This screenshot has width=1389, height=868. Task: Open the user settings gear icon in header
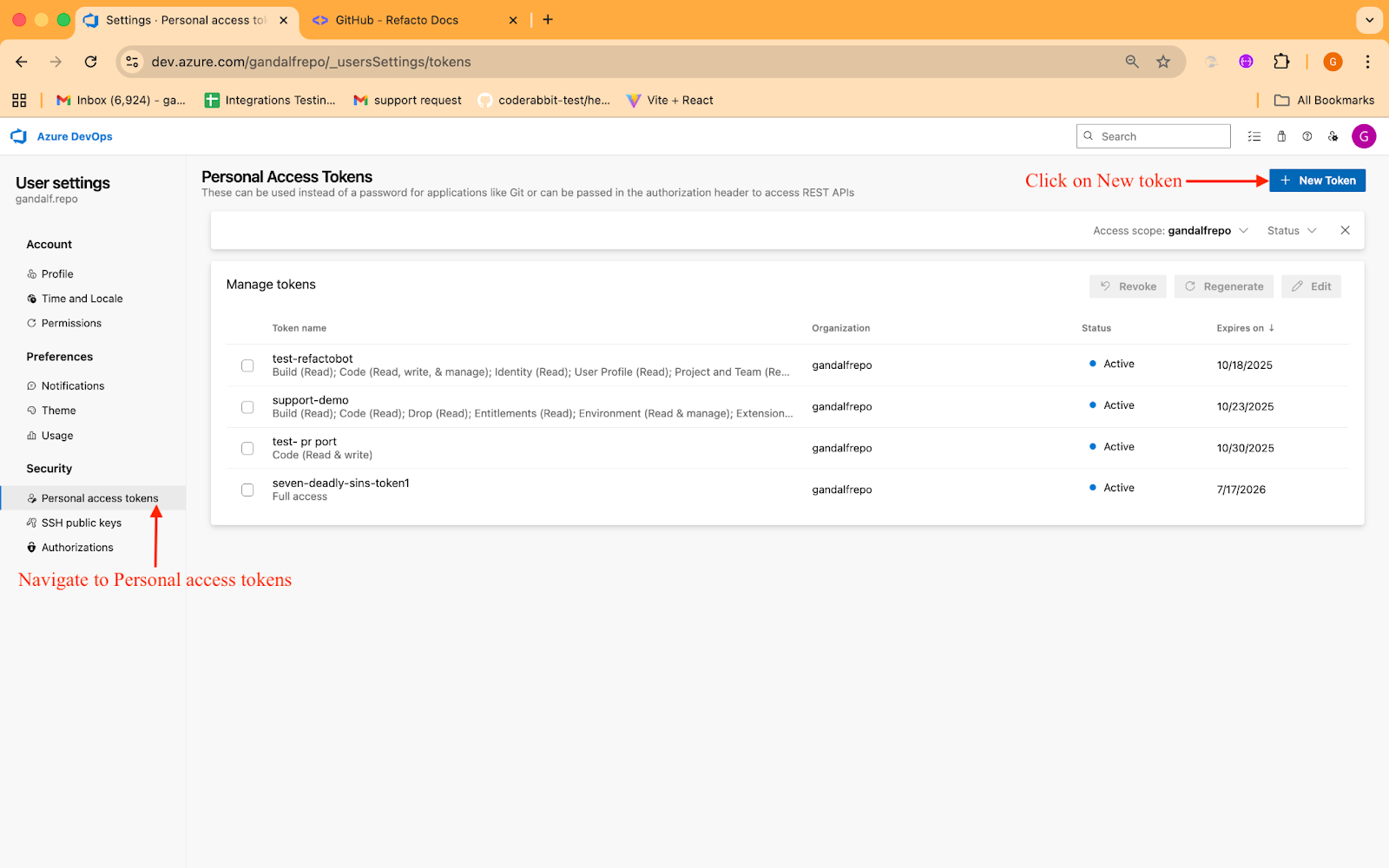point(1333,136)
